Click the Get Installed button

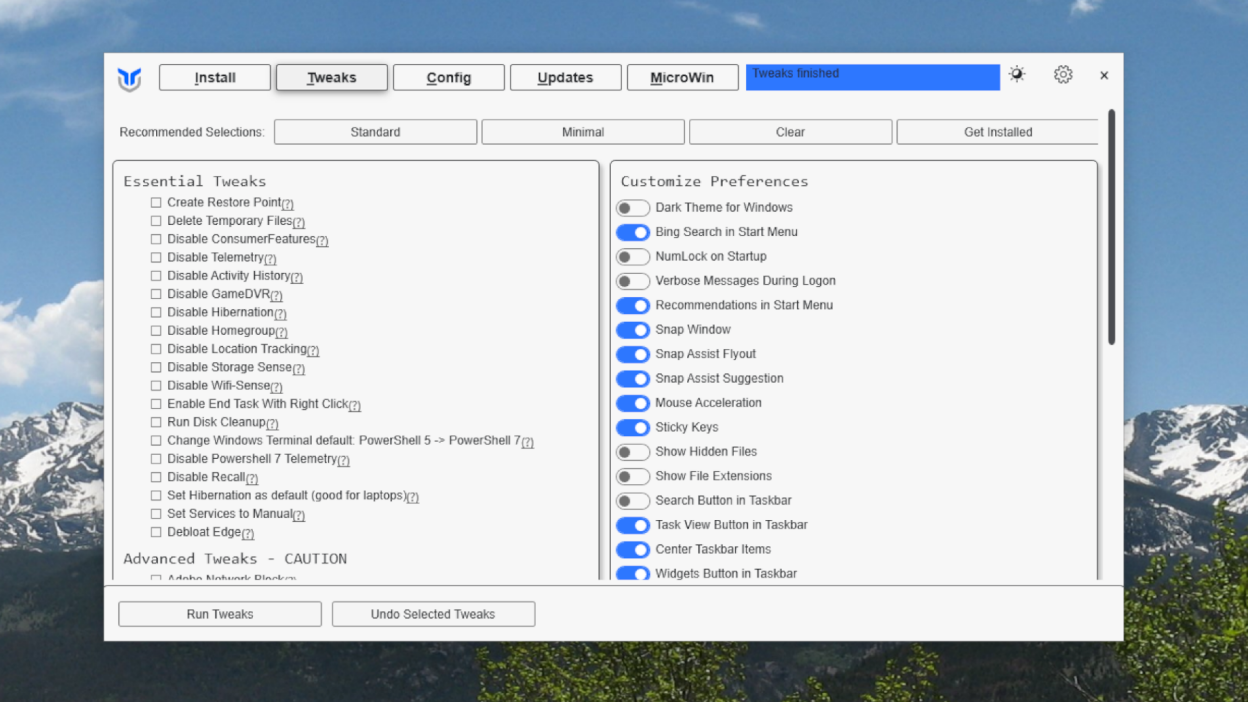[997, 131]
